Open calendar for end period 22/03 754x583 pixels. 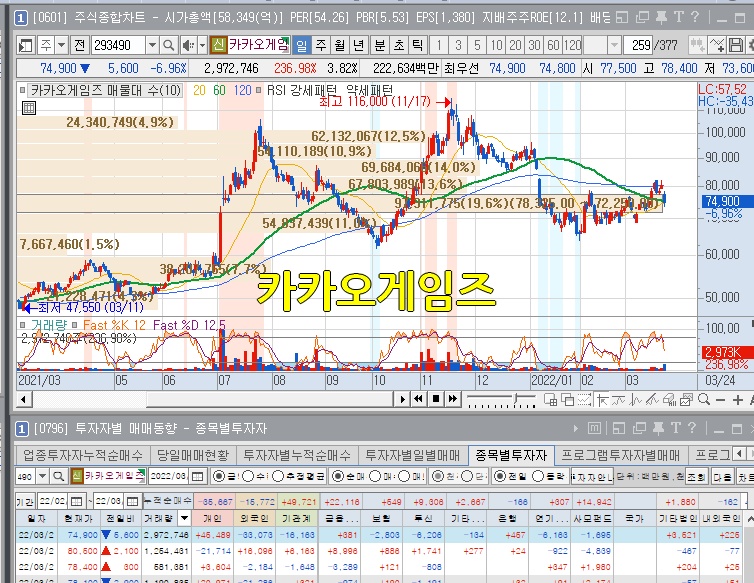click(x=132, y=501)
